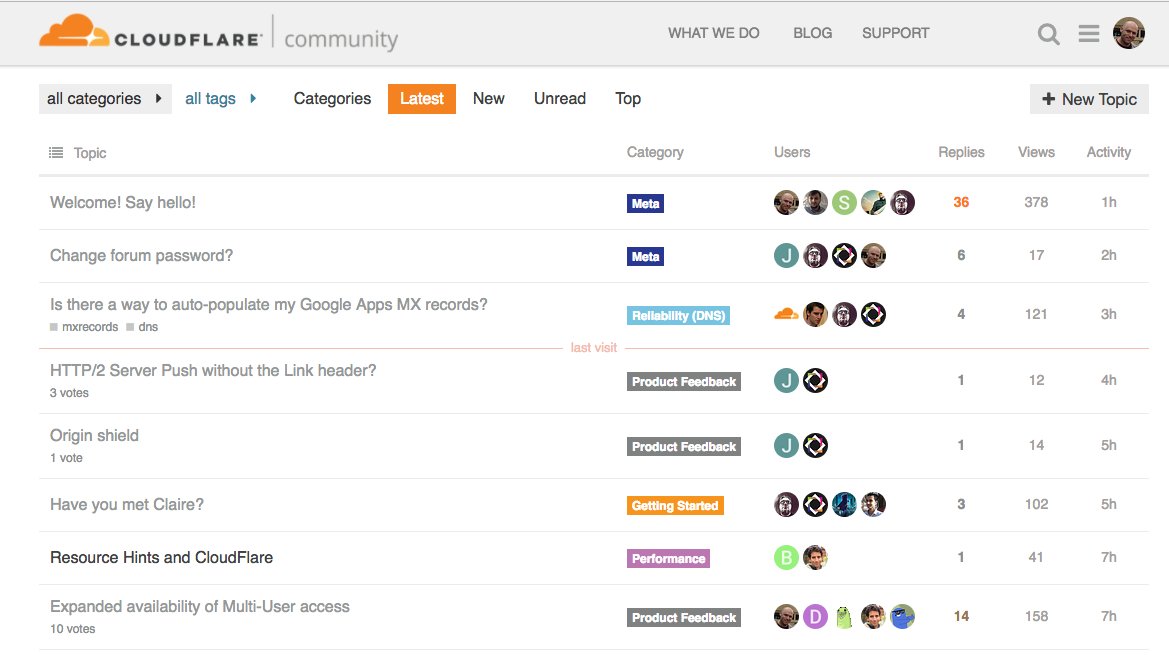Open Expanded availability of Multi-User access topic
Viewport: 1169px width, 655px height.
pos(200,607)
